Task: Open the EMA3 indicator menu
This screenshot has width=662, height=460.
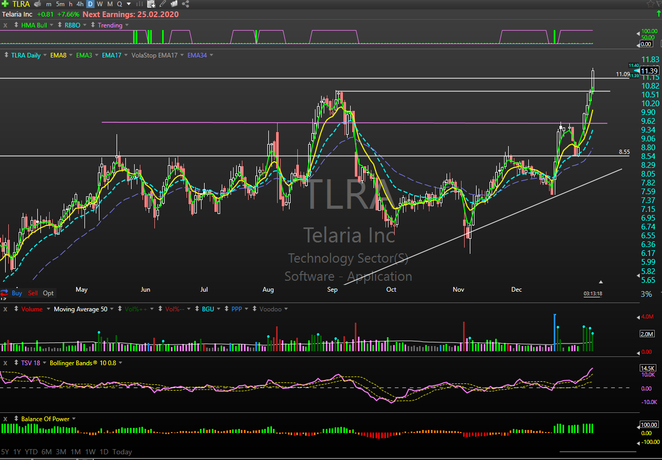Action: click(x=96, y=55)
